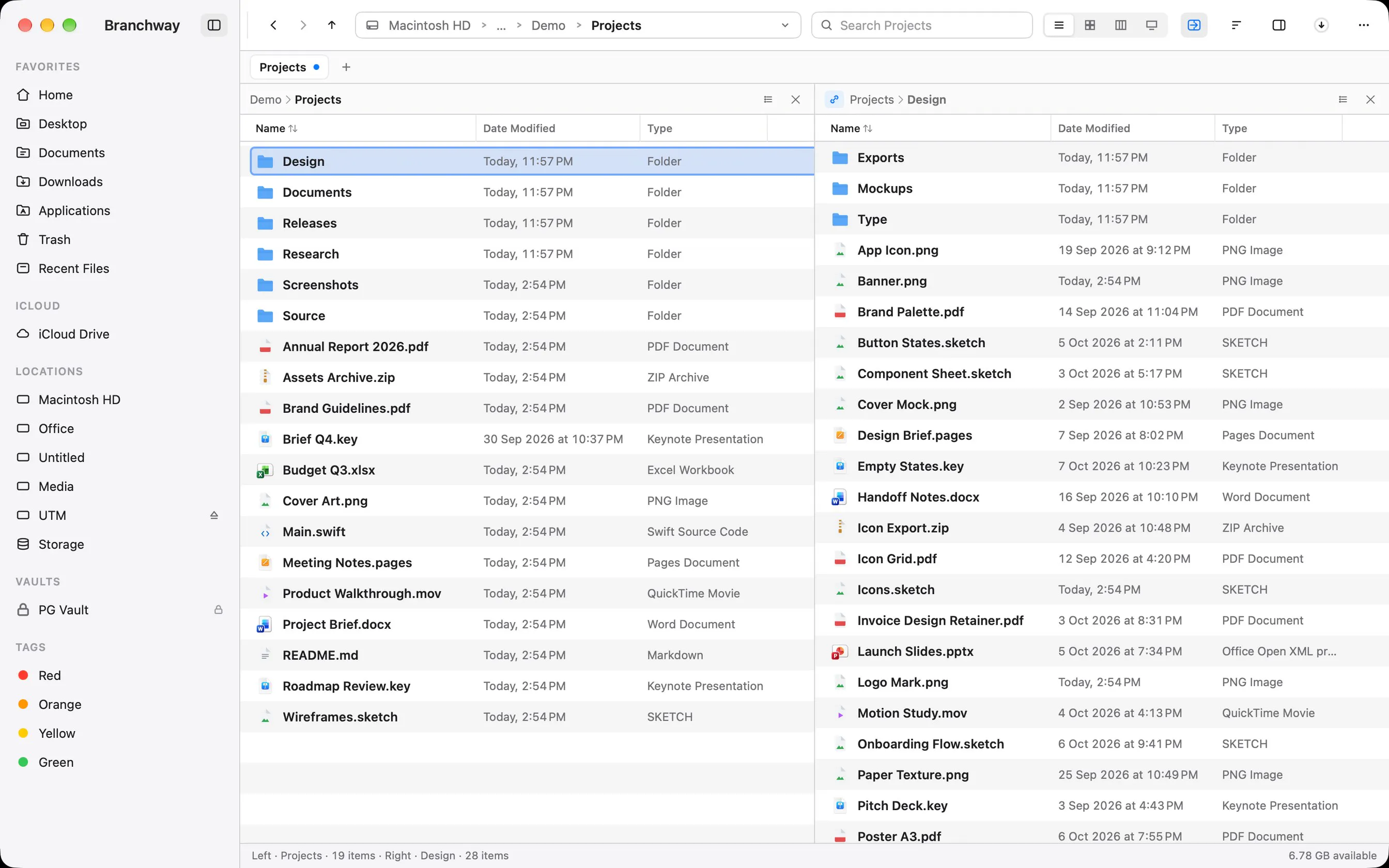This screenshot has height=868, width=1389.
Task: Select Launch Slides.pptx file
Action: pyautogui.click(x=1102, y=651)
